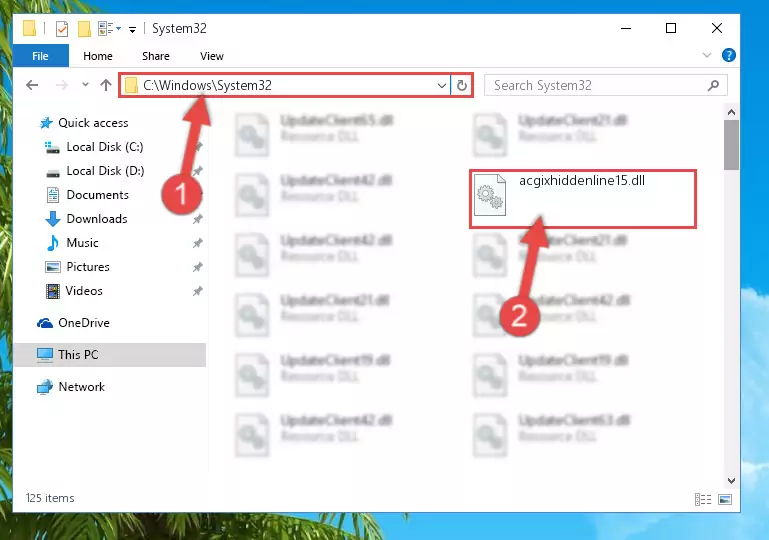Click the Quick access star icon

point(46,123)
